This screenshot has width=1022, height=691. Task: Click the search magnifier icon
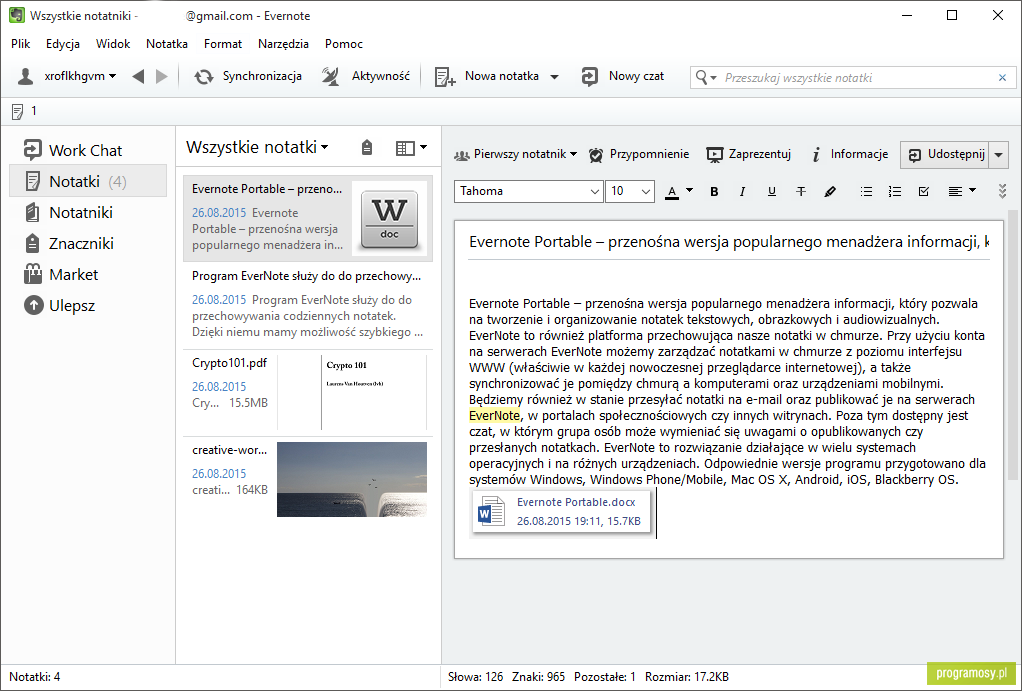click(x=701, y=78)
